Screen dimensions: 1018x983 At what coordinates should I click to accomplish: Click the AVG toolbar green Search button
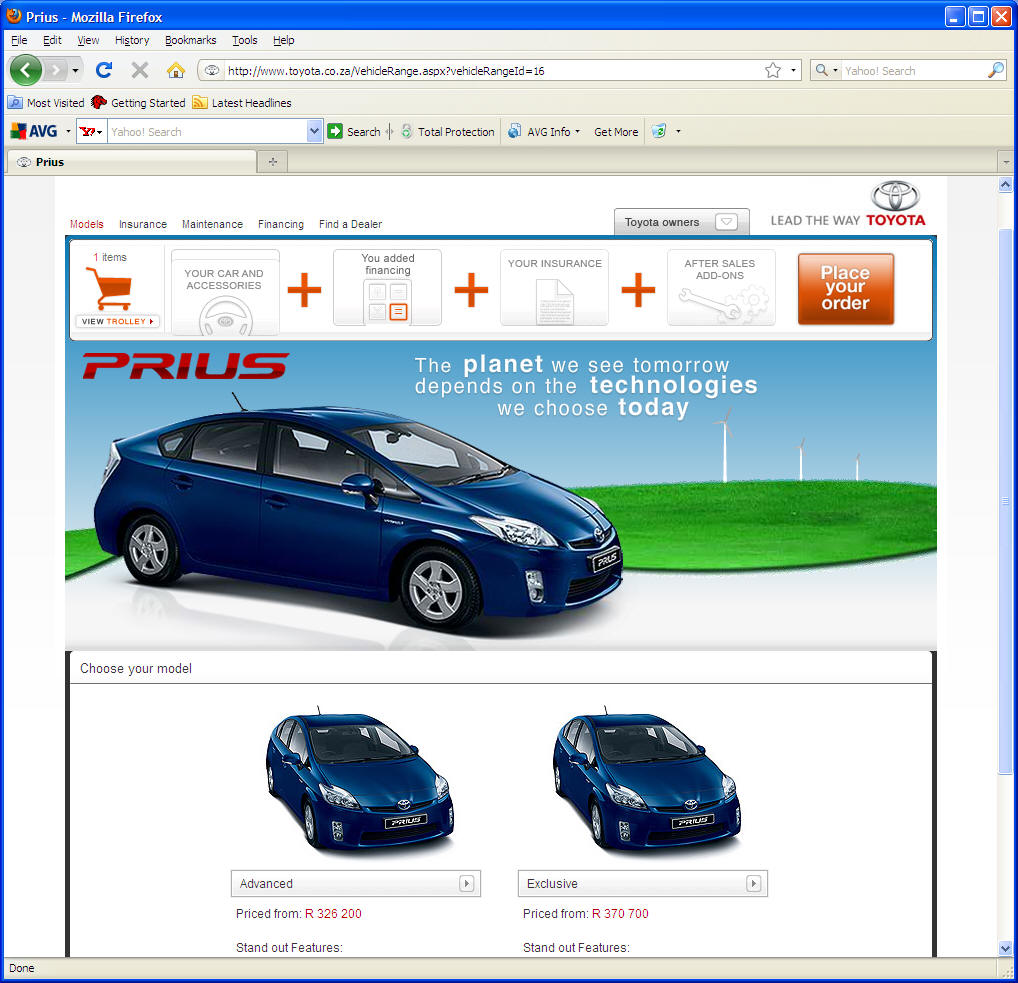[354, 131]
